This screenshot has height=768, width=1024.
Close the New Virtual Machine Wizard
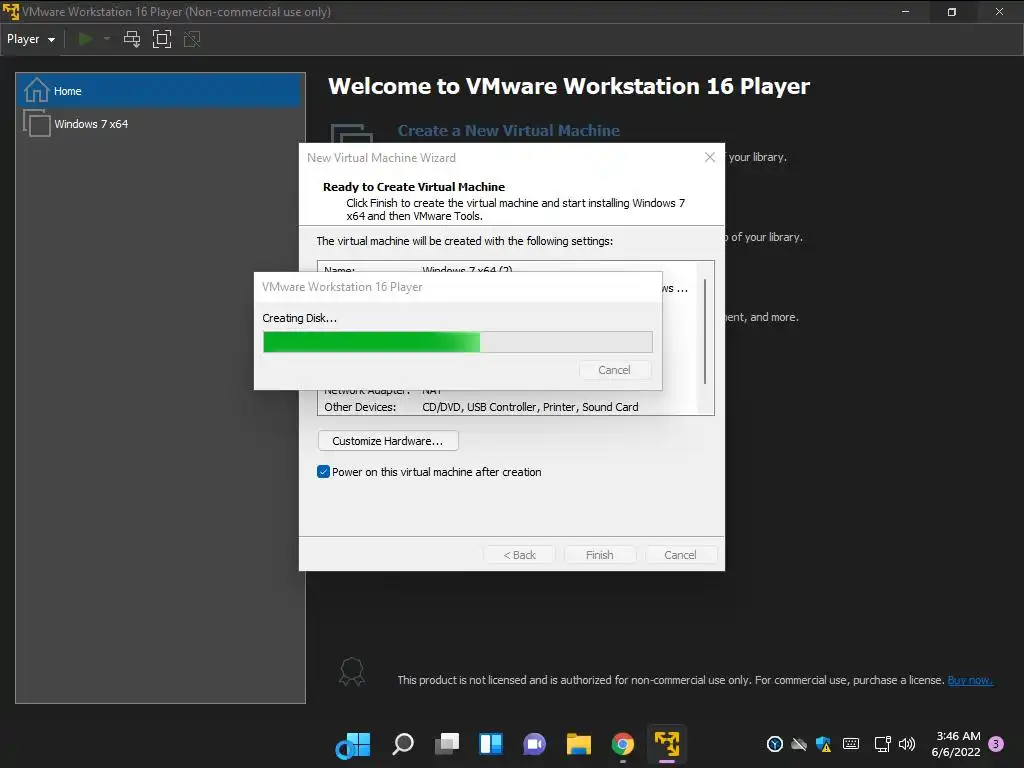[x=710, y=157]
